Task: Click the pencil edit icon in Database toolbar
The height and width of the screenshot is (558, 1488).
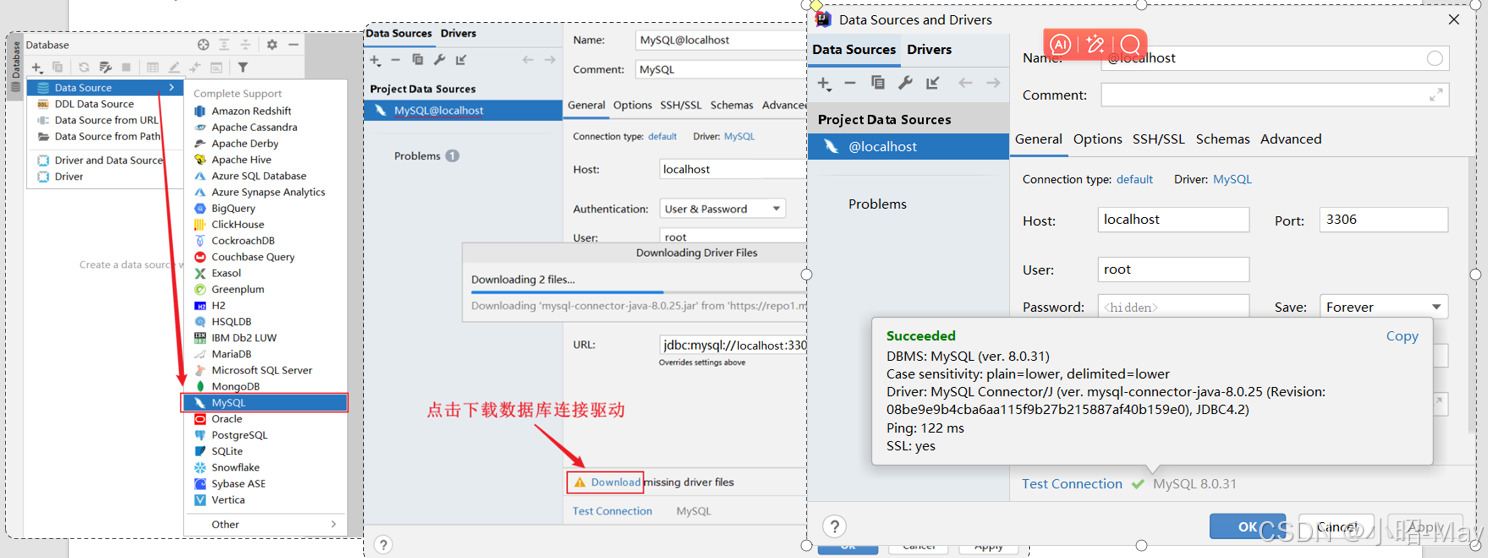Action: 174,67
